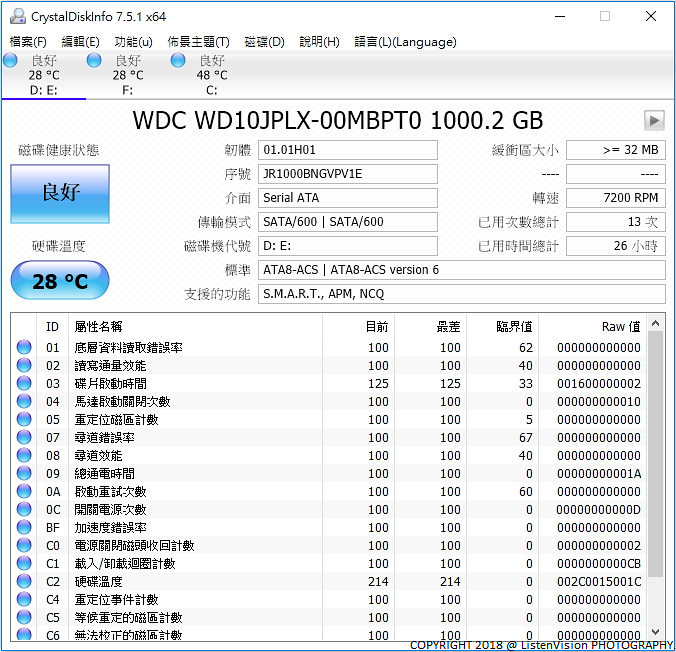Click raw value 0000000000CB
The width and height of the screenshot is (676, 652).
coord(599,564)
